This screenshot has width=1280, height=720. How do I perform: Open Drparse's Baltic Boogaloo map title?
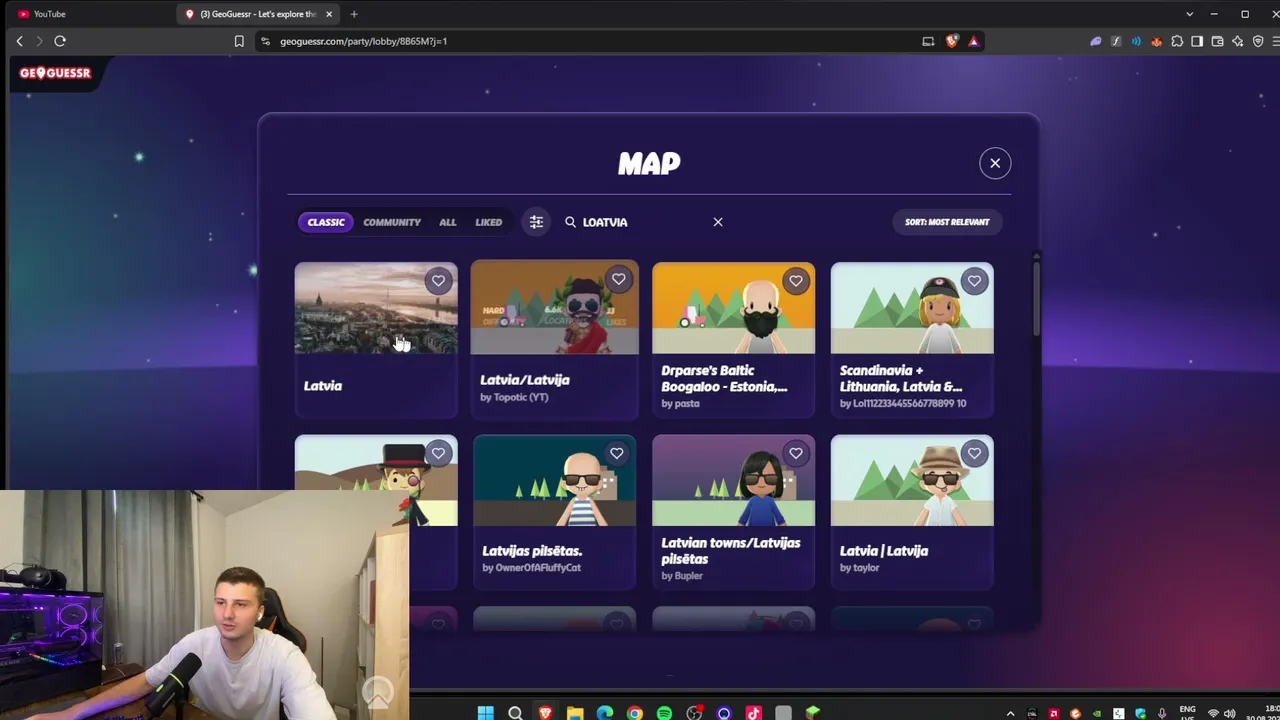(x=724, y=378)
